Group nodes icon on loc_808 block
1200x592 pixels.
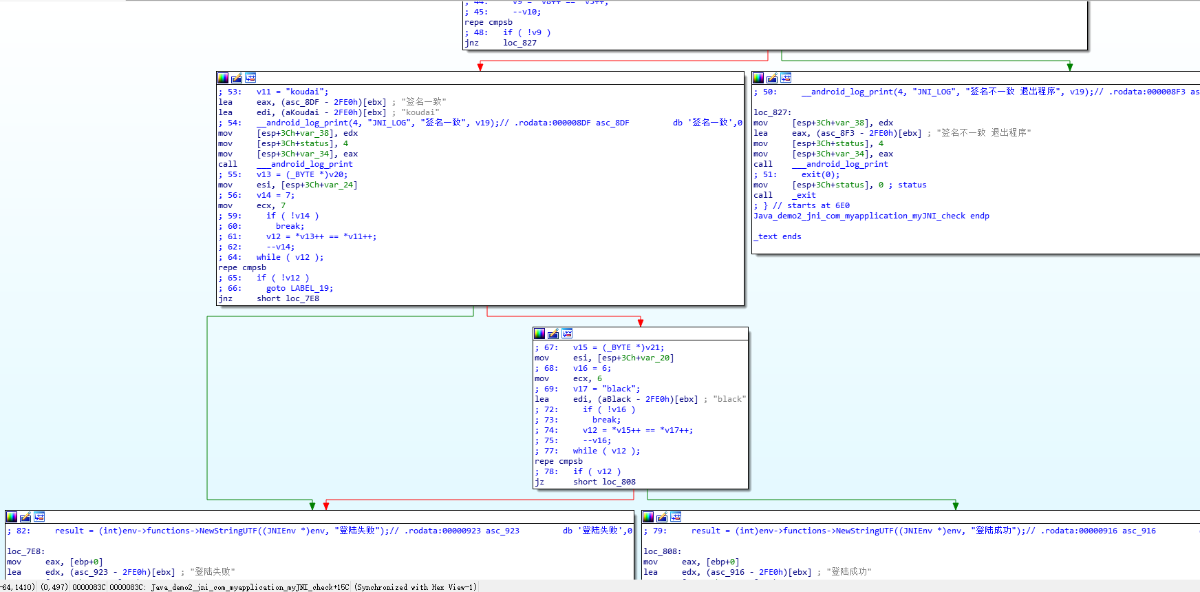point(676,517)
